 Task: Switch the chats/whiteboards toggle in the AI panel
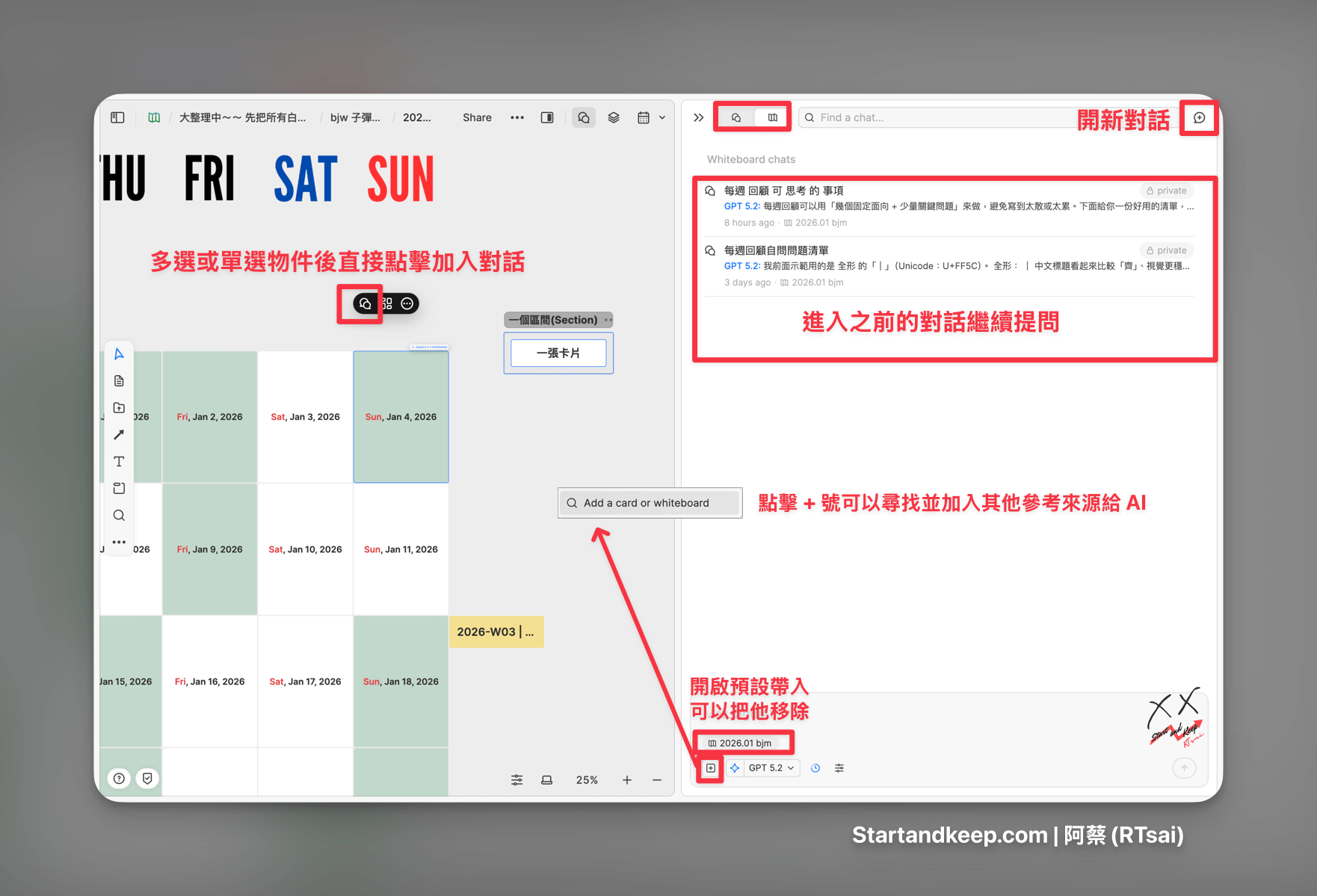click(752, 117)
